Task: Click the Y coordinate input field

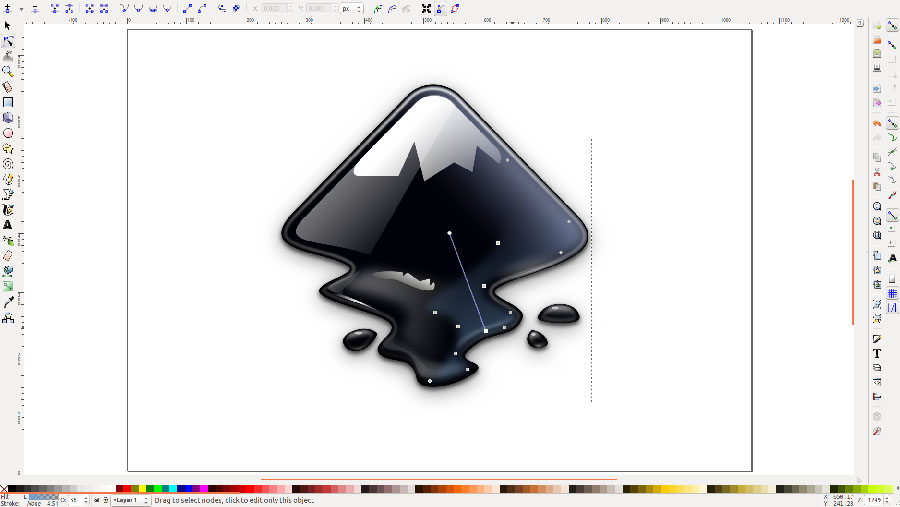Action: click(x=320, y=9)
